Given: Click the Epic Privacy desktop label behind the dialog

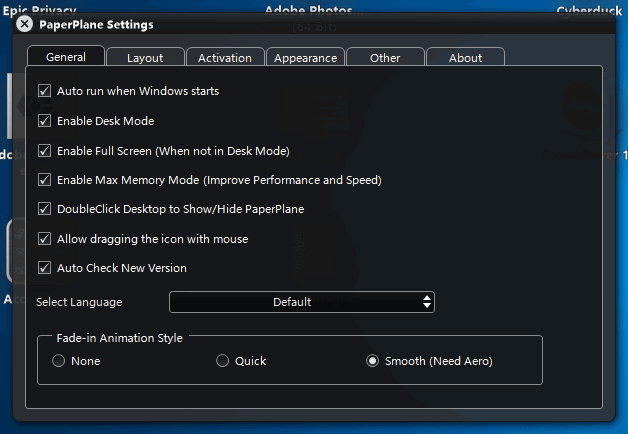Looking at the screenshot, I should 39,10.
